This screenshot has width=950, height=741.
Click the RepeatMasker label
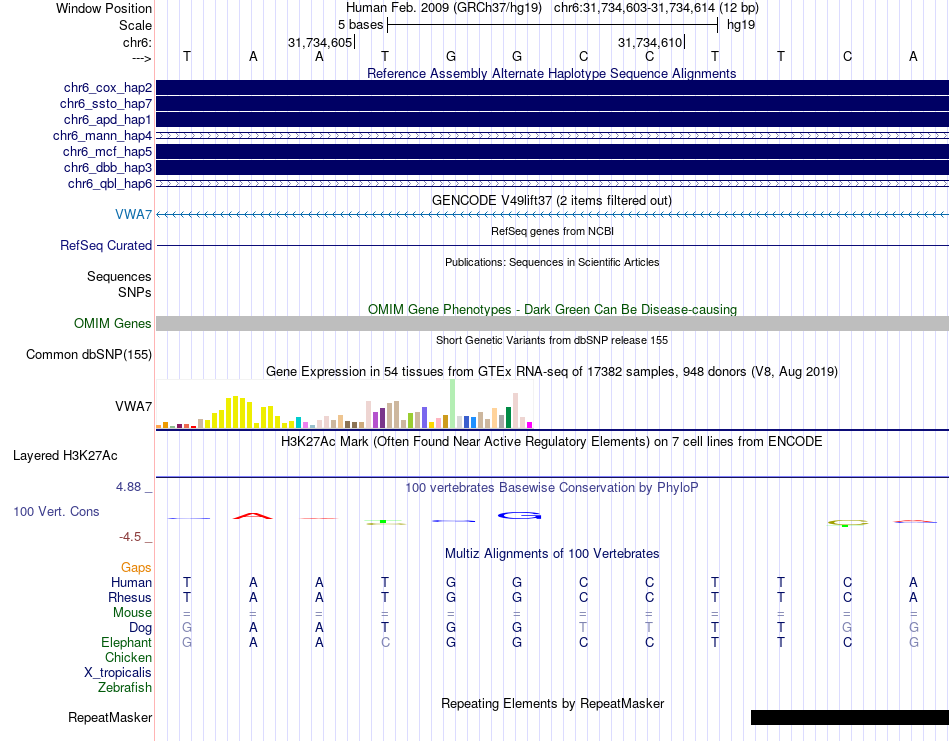(x=110, y=718)
